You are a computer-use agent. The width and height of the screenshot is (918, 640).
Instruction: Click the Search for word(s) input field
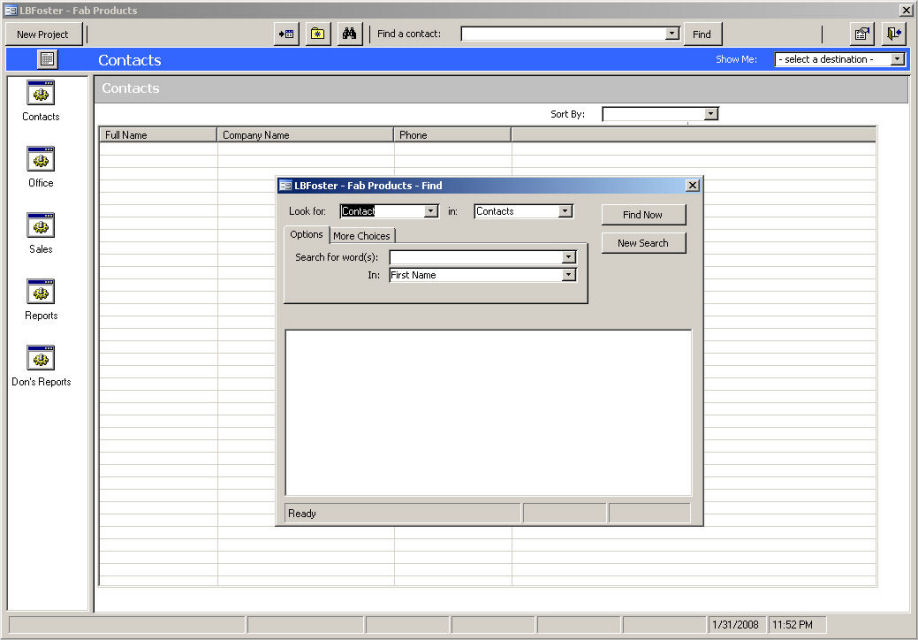pyautogui.click(x=475, y=257)
